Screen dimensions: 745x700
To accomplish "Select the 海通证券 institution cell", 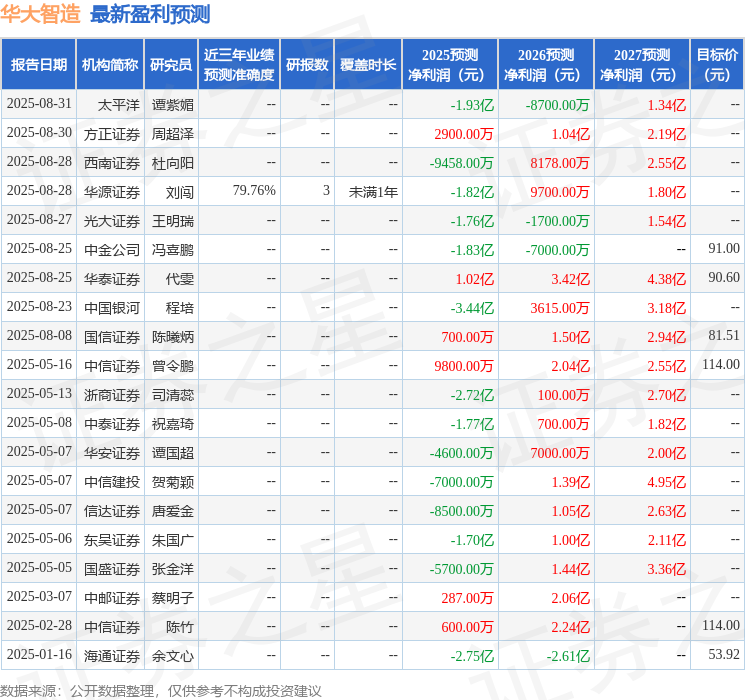I will [x=112, y=656].
